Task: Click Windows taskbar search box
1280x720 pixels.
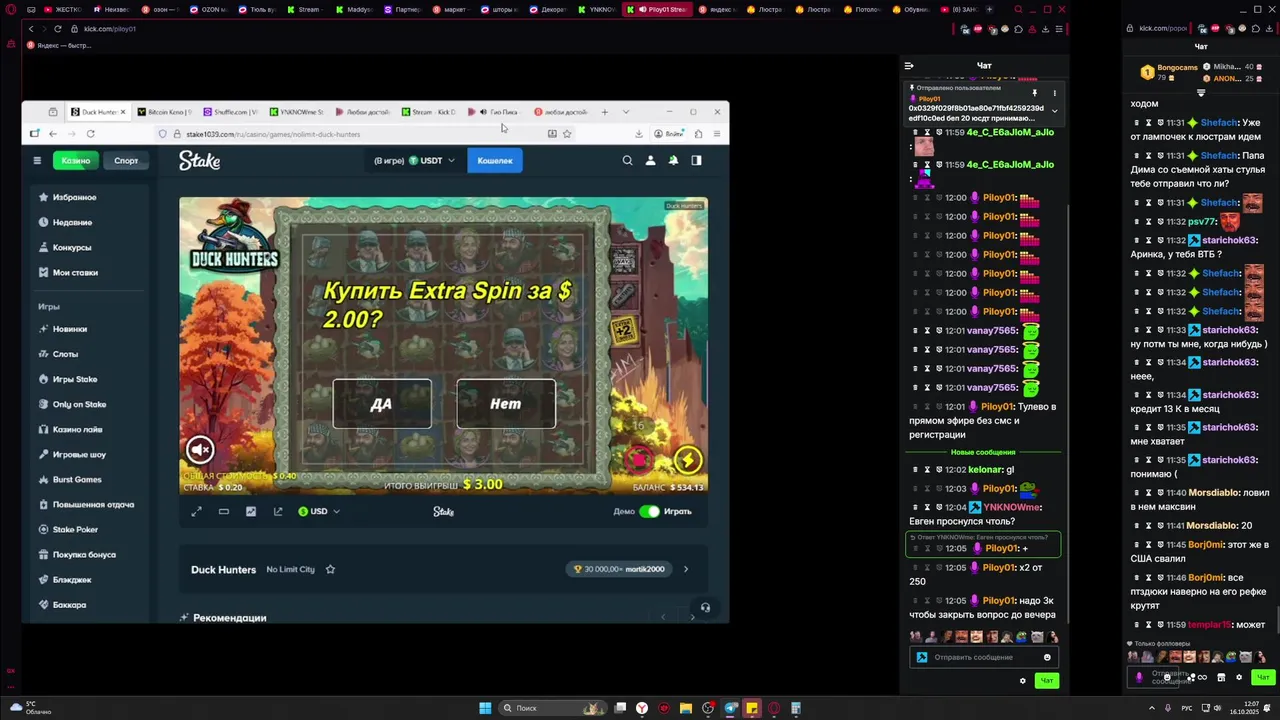Action: [553, 708]
